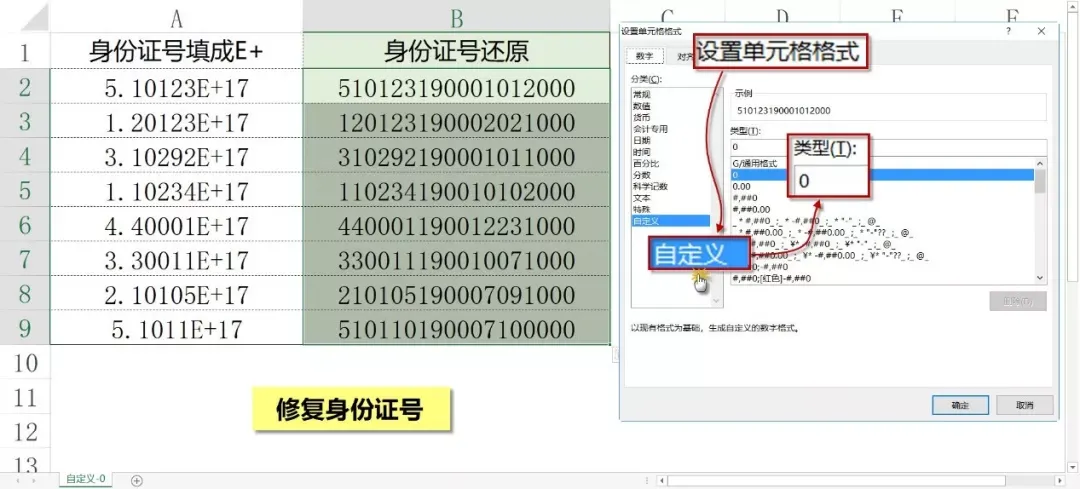The image size is (1080, 489).
Task: Click the format type list scrollbar thumb
Action: tap(1040, 181)
